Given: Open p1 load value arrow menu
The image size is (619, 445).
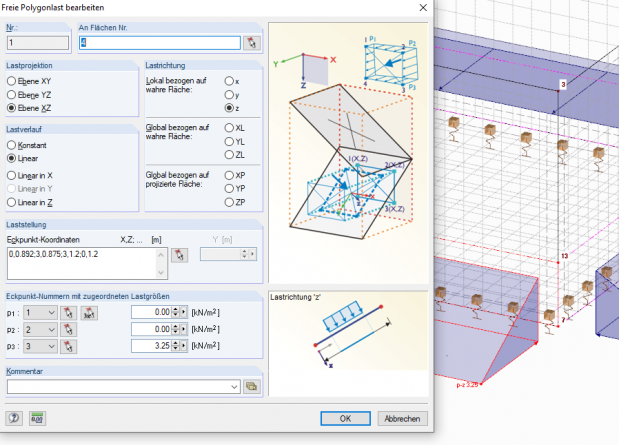Looking at the screenshot, I should pos(184,312).
